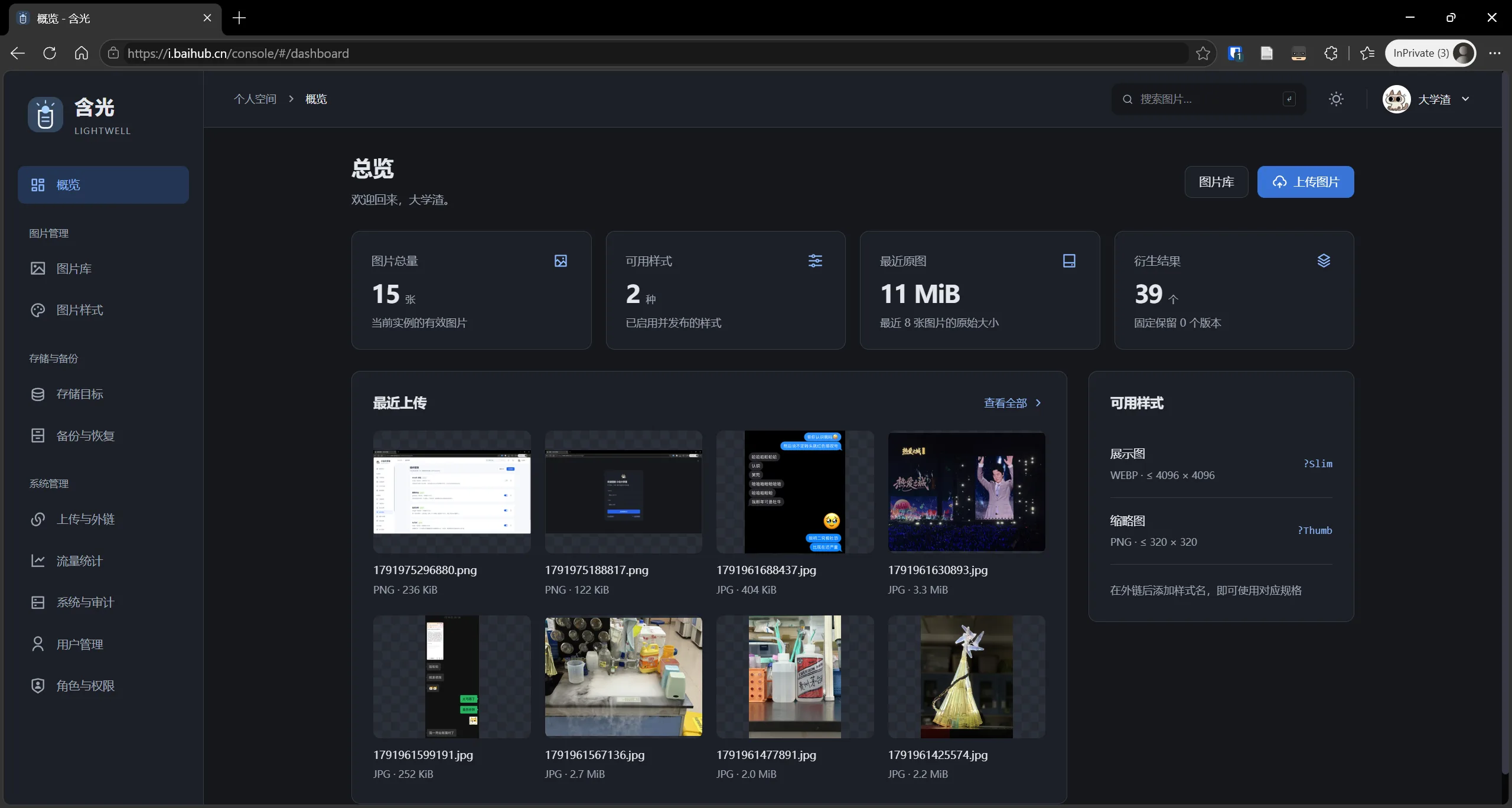Click the 大学渣 avatar image

1397,99
